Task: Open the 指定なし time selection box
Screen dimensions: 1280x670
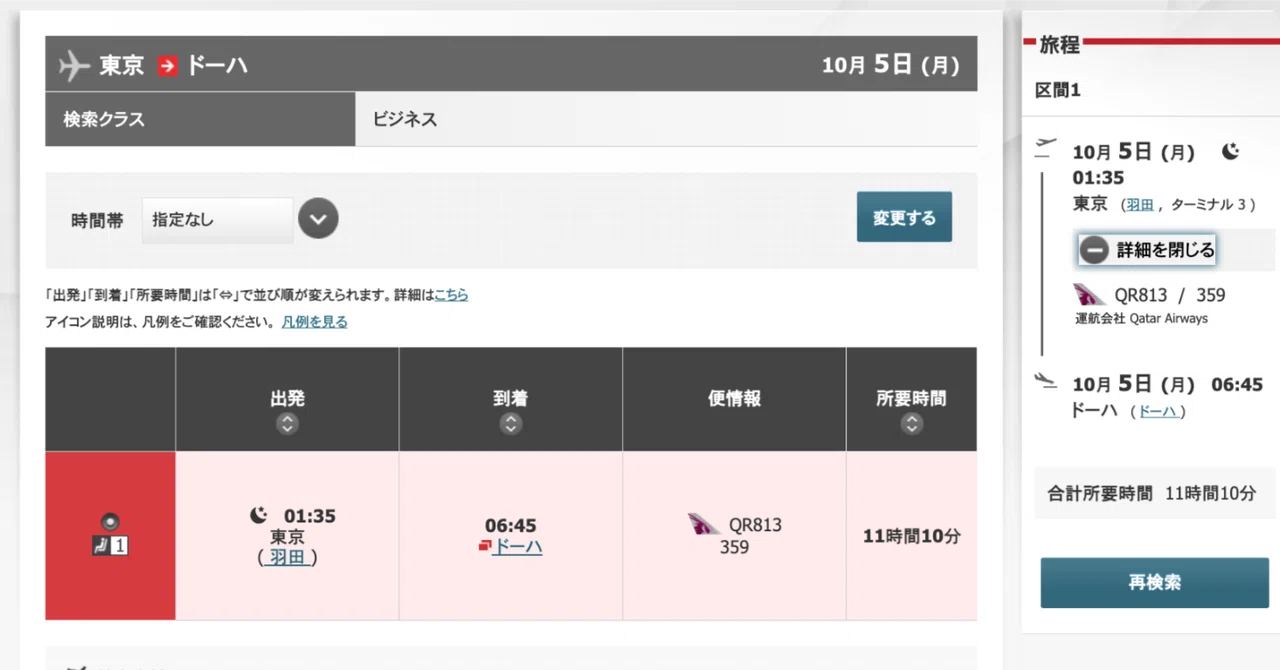Action: tap(218, 220)
